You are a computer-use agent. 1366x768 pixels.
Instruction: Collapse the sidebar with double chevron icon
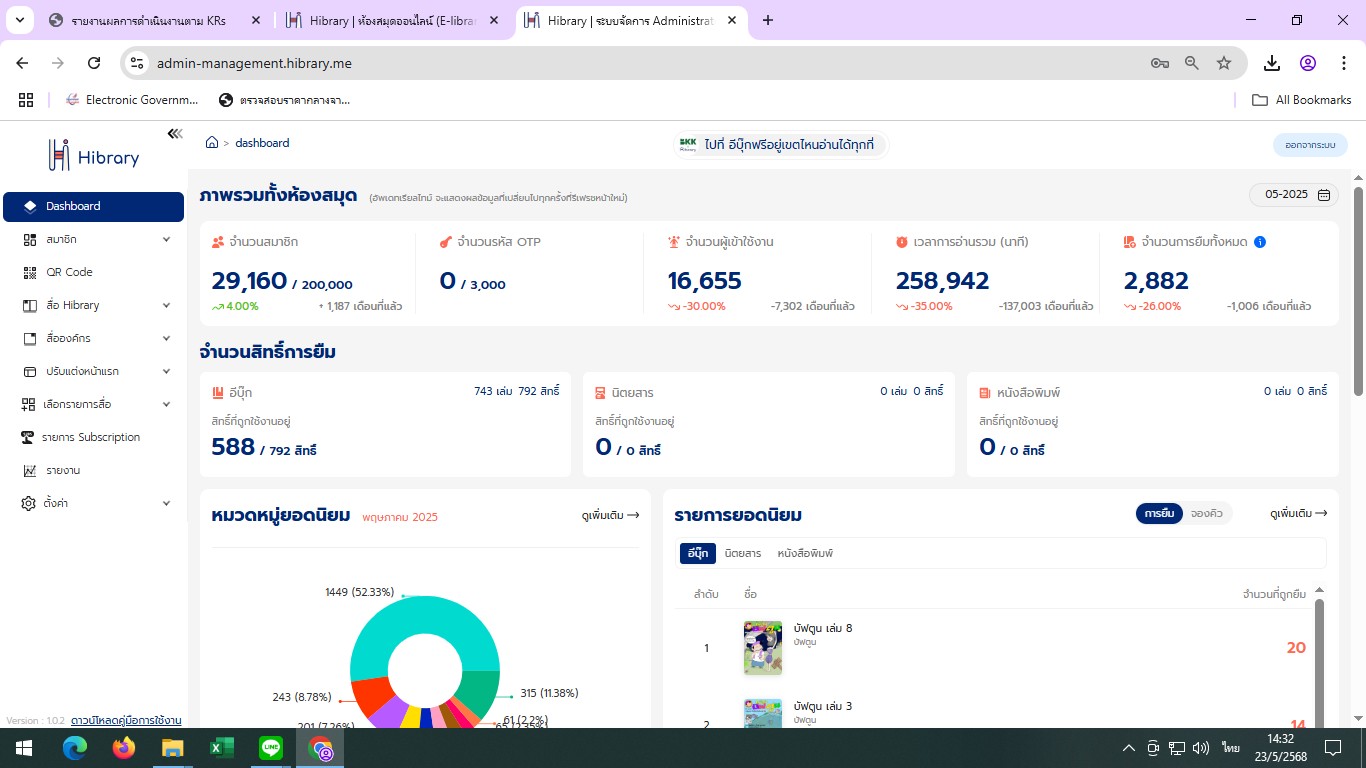tap(175, 134)
